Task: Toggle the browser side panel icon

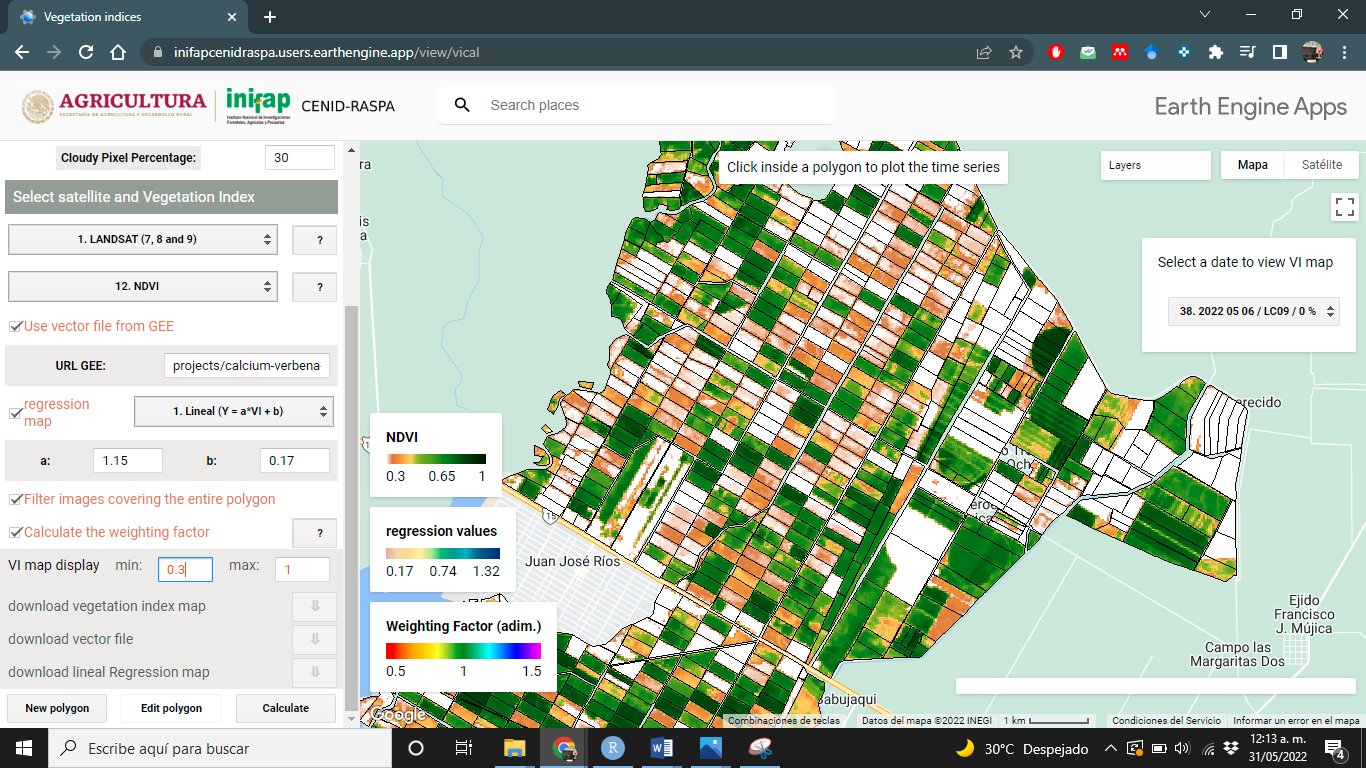Action: [1279, 52]
